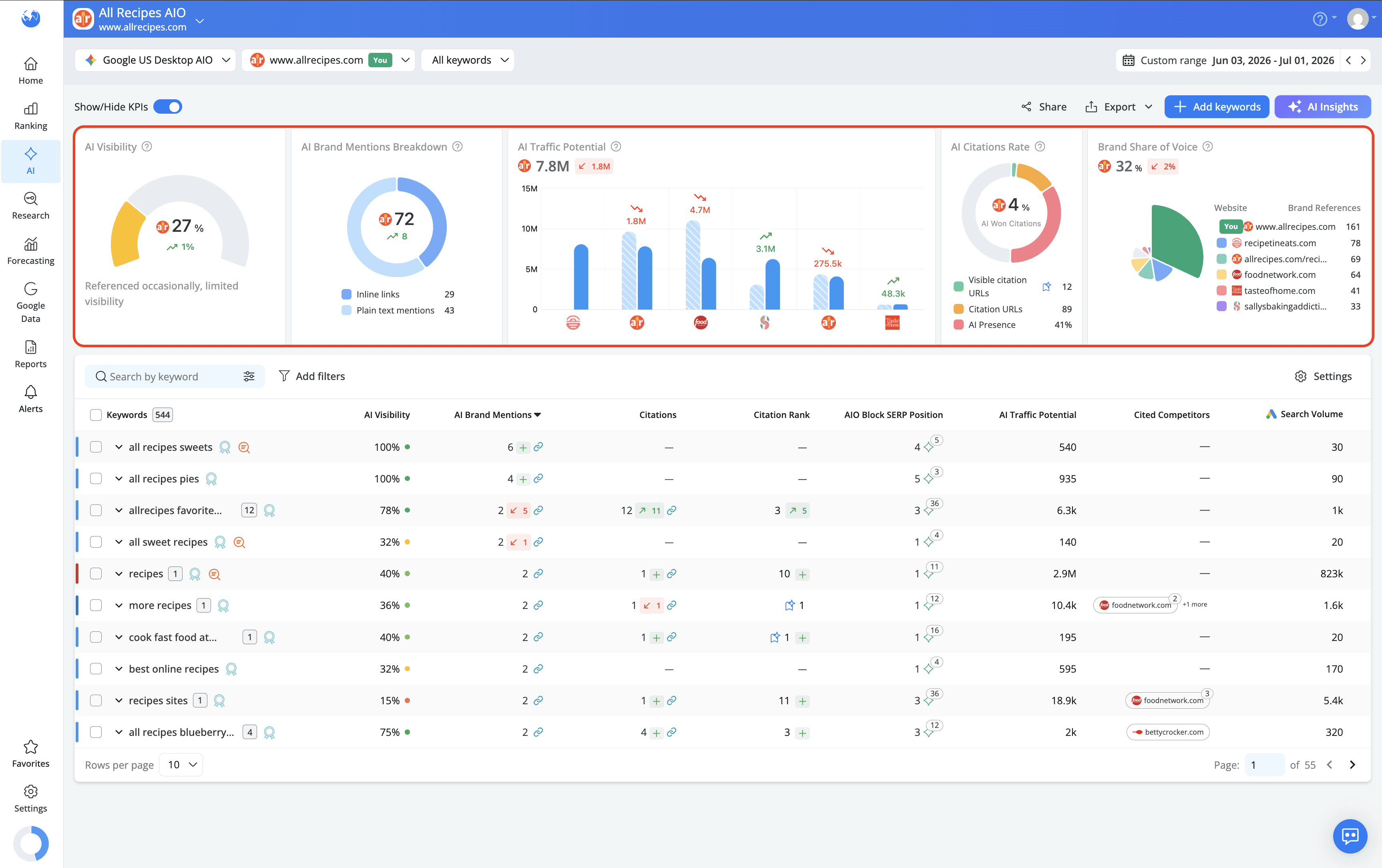This screenshot has width=1382, height=868.
Task: Click the Brand Share of Voice help icon
Action: coord(1207,147)
